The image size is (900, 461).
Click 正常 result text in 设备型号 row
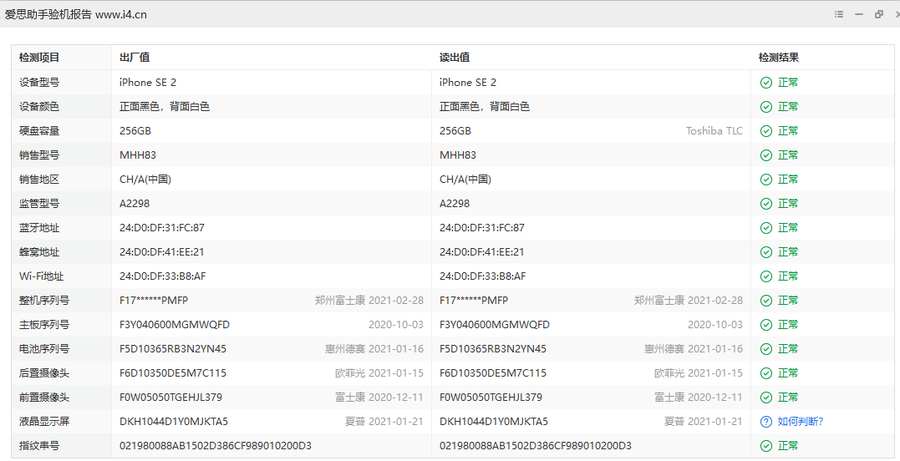click(788, 83)
